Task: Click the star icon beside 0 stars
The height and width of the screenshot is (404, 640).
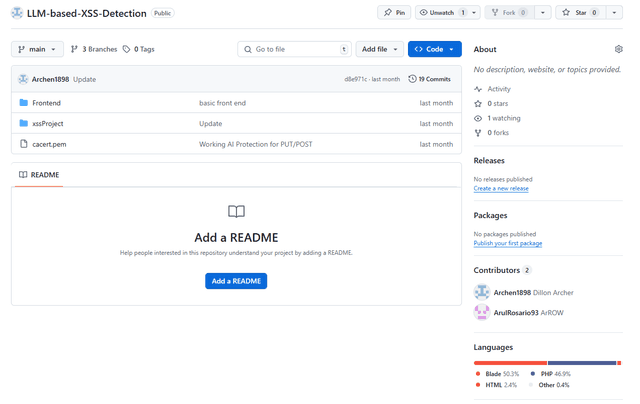Action: coord(478,103)
